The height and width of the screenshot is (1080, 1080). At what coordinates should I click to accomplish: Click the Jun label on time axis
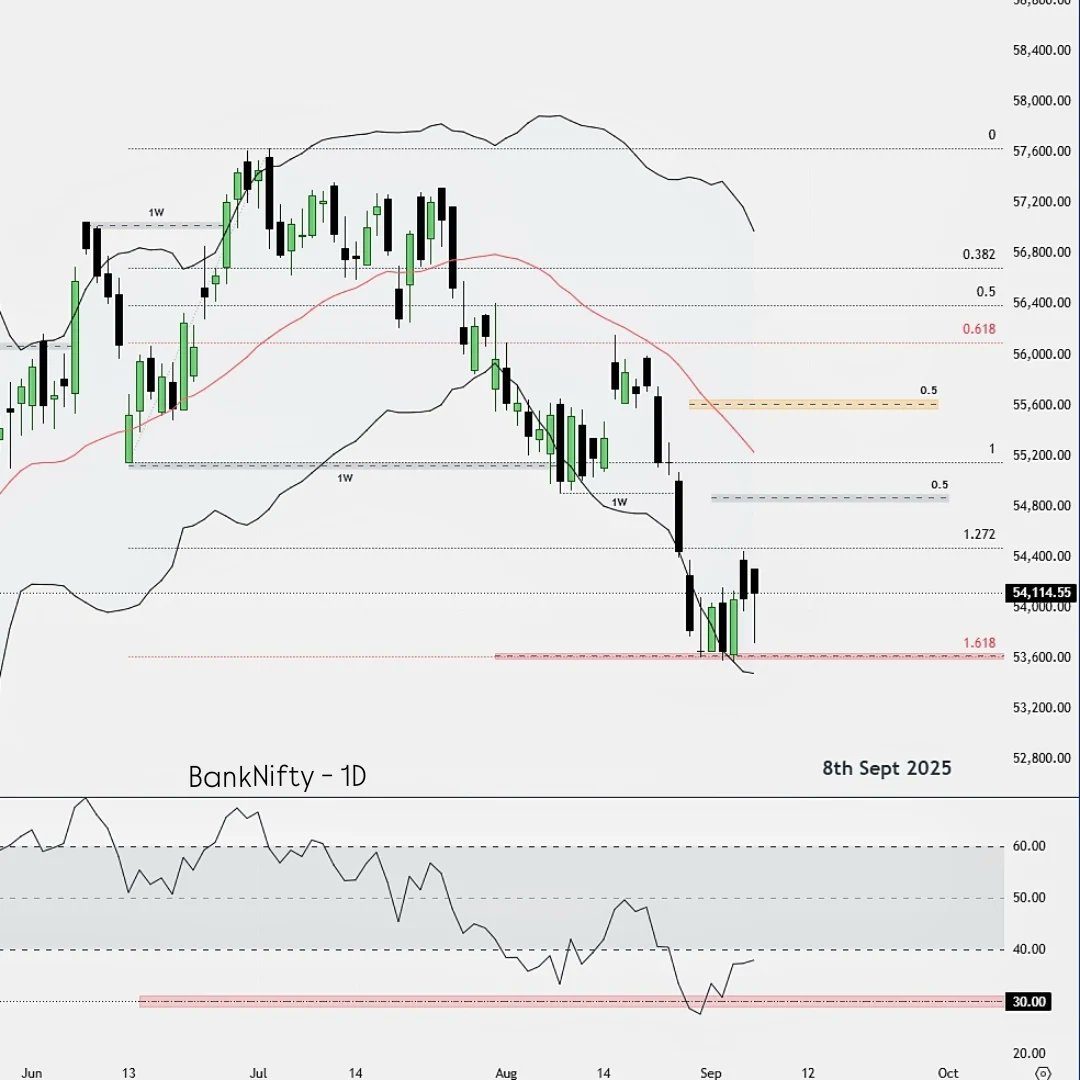click(32, 1073)
